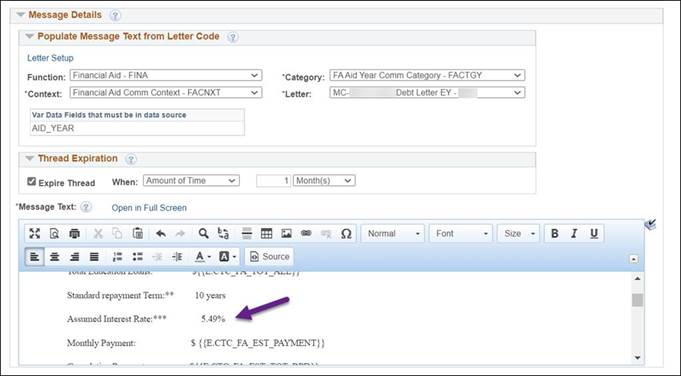Open the Function dropdown
This screenshot has height=376, width=681.
point(166,76)
